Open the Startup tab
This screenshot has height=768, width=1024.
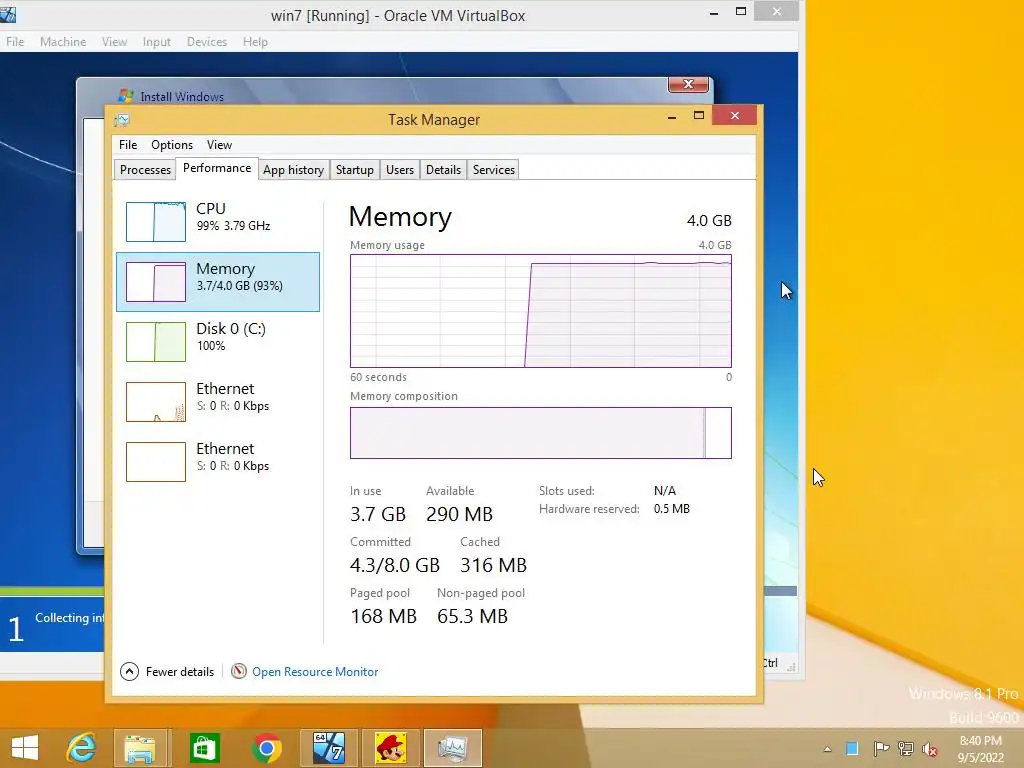click(x=355, y=170)
